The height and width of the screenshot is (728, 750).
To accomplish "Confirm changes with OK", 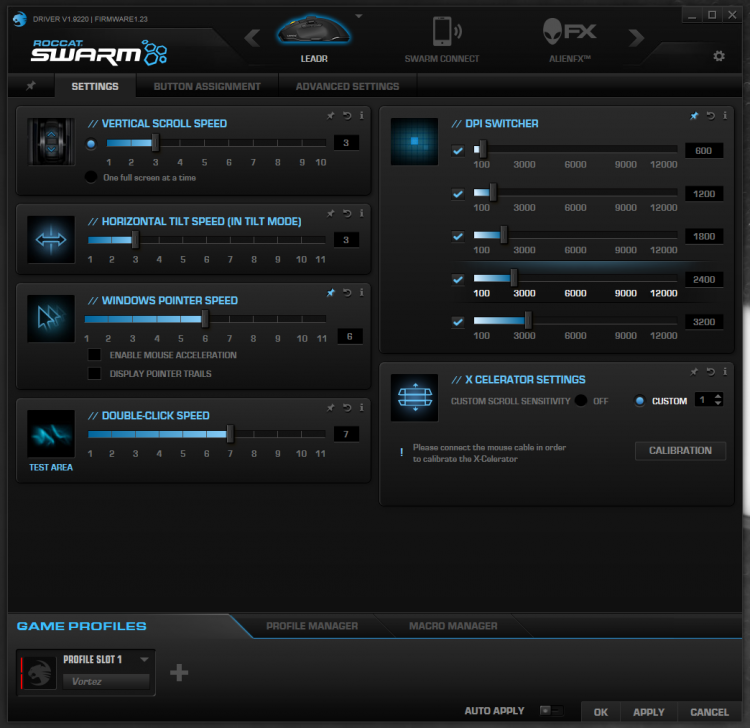I will [601, 712].
